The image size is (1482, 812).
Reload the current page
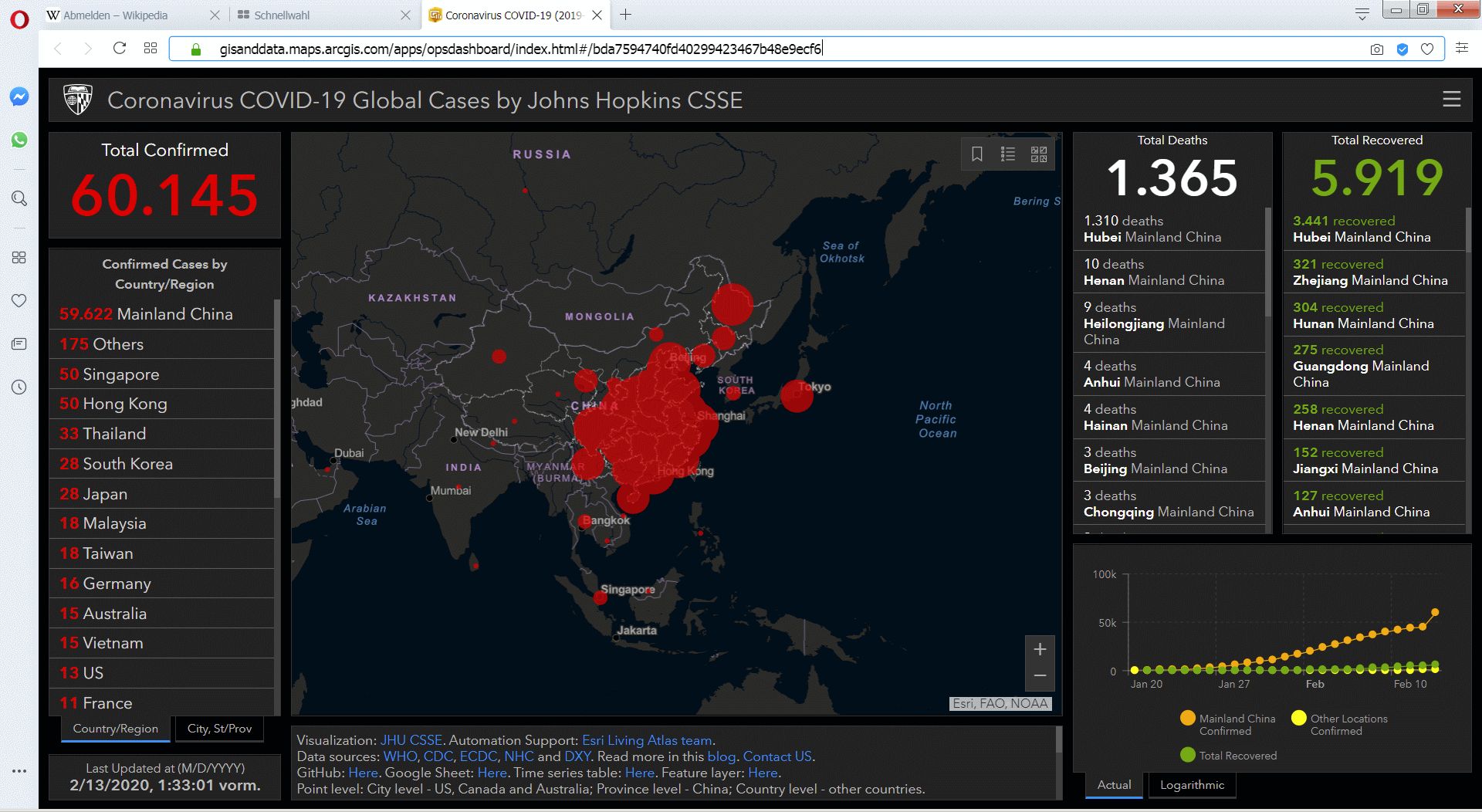[x=120, y=49]
